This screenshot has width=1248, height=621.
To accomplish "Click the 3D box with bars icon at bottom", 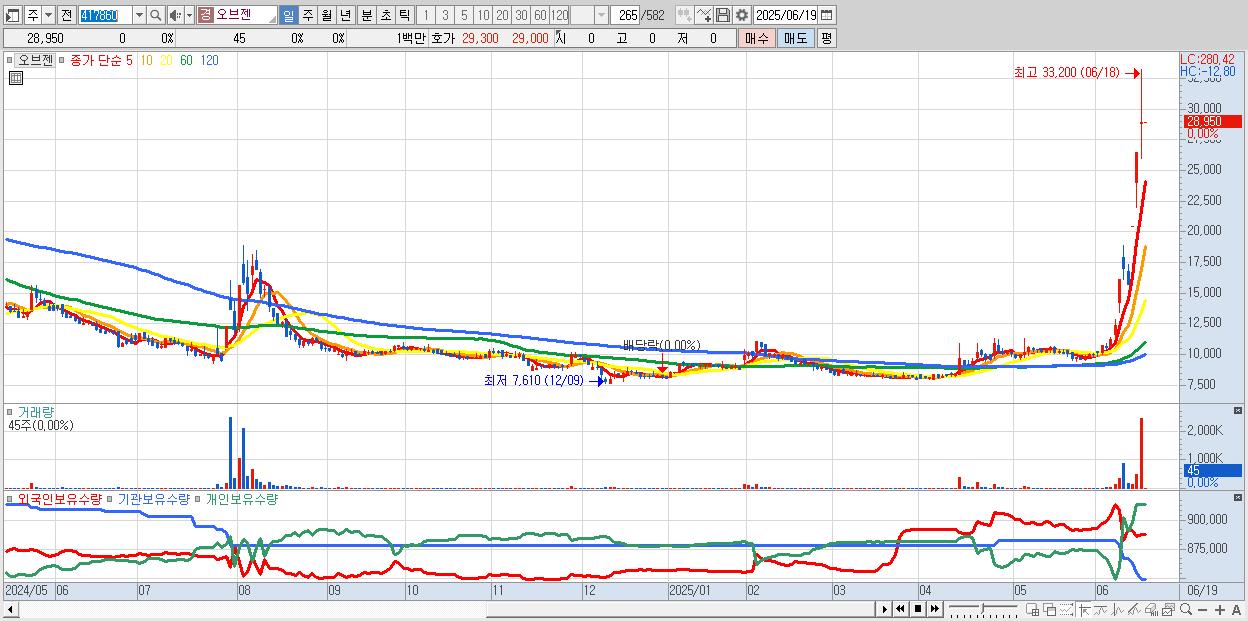I will (x=1151, y=609).
